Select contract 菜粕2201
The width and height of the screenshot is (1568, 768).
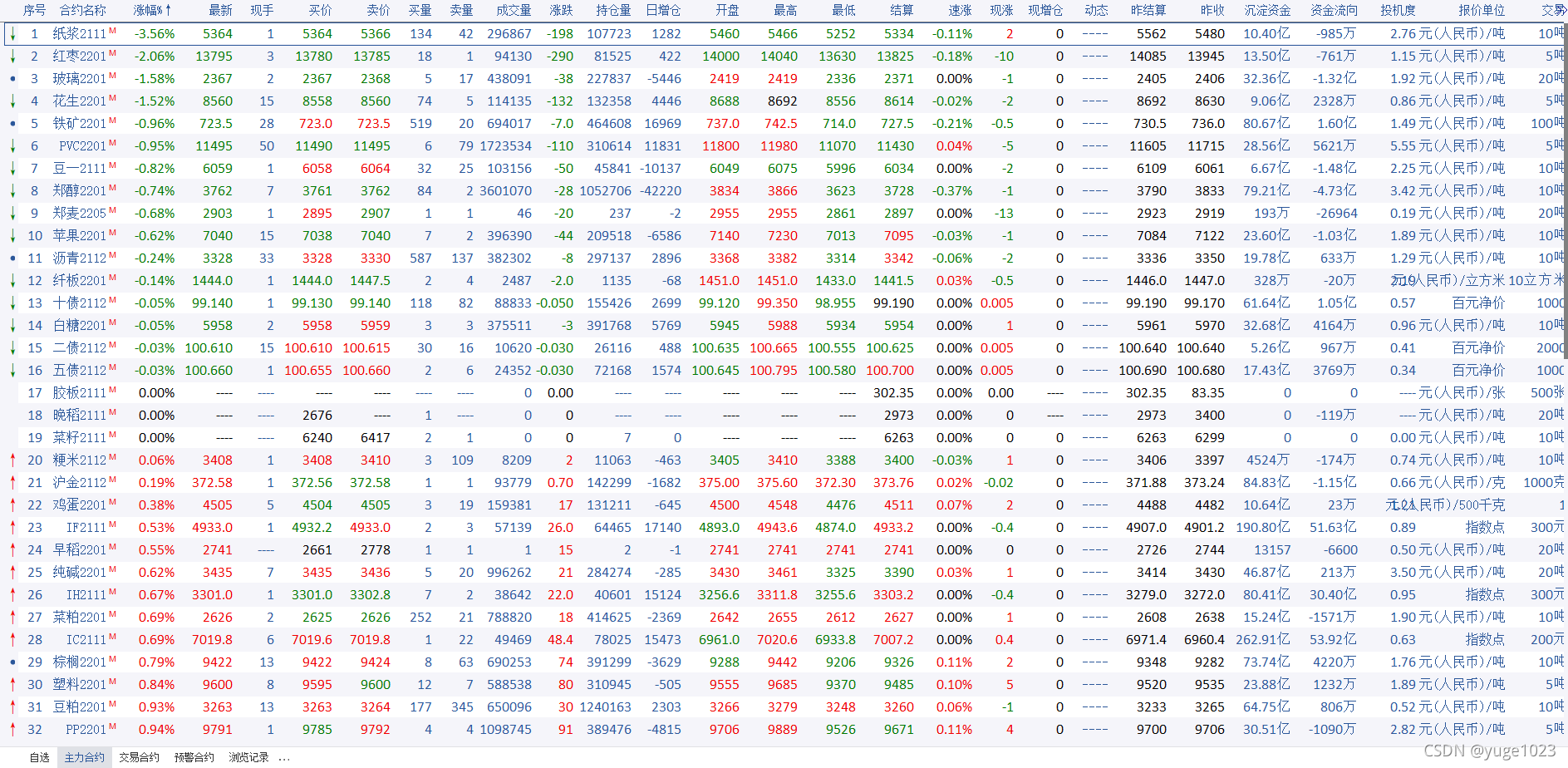coord(79,618)
